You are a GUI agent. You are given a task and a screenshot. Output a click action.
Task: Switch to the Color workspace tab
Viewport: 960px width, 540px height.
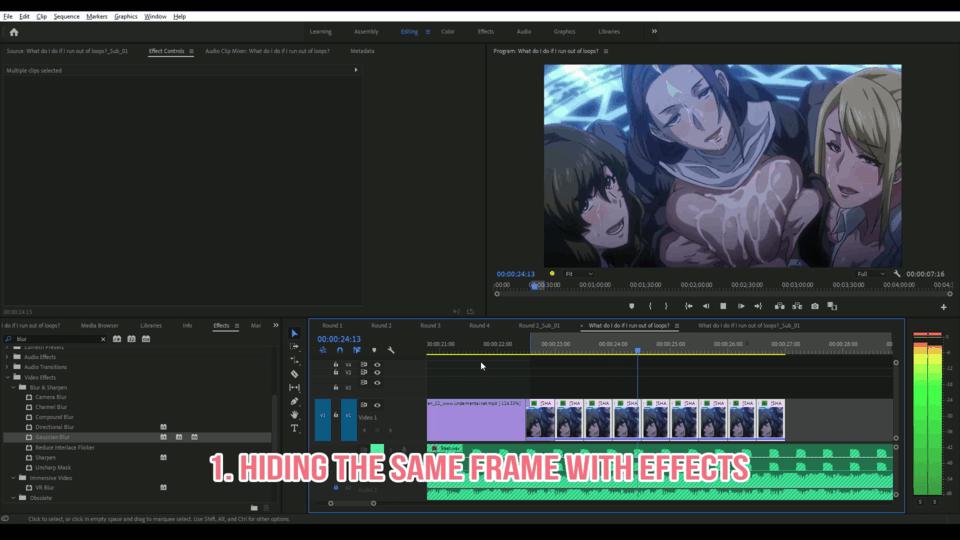pos(448,32)
